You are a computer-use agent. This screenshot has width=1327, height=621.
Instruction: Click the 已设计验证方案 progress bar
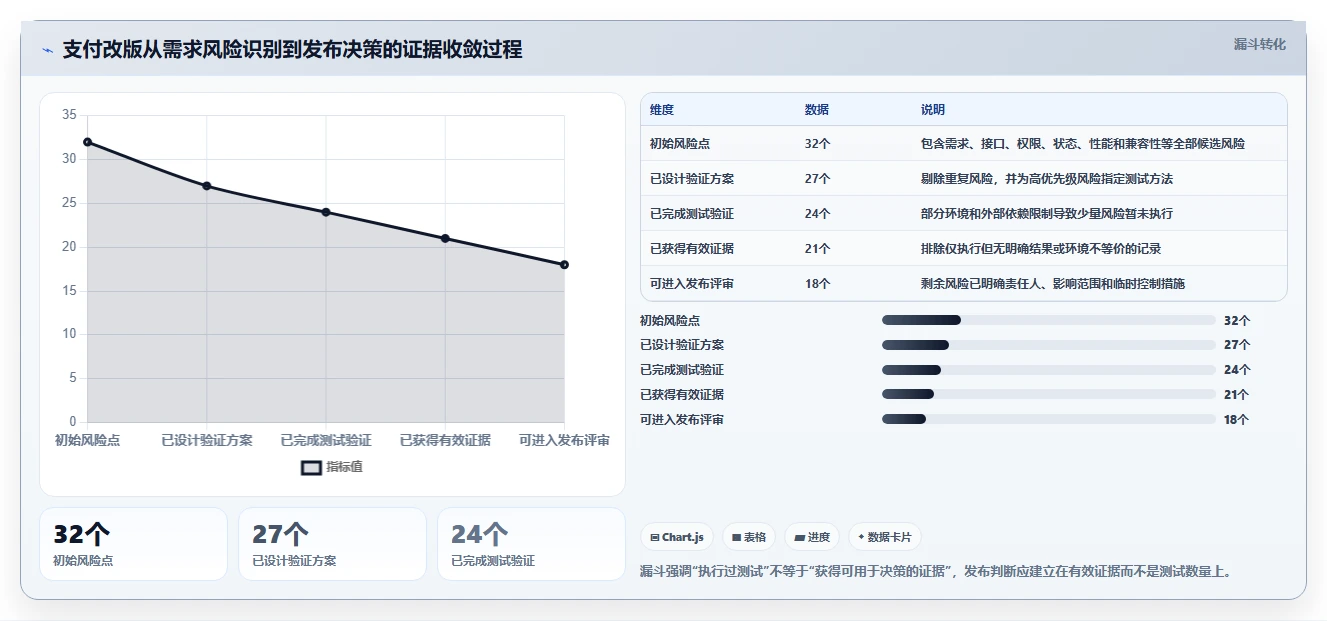[1049, 345]
